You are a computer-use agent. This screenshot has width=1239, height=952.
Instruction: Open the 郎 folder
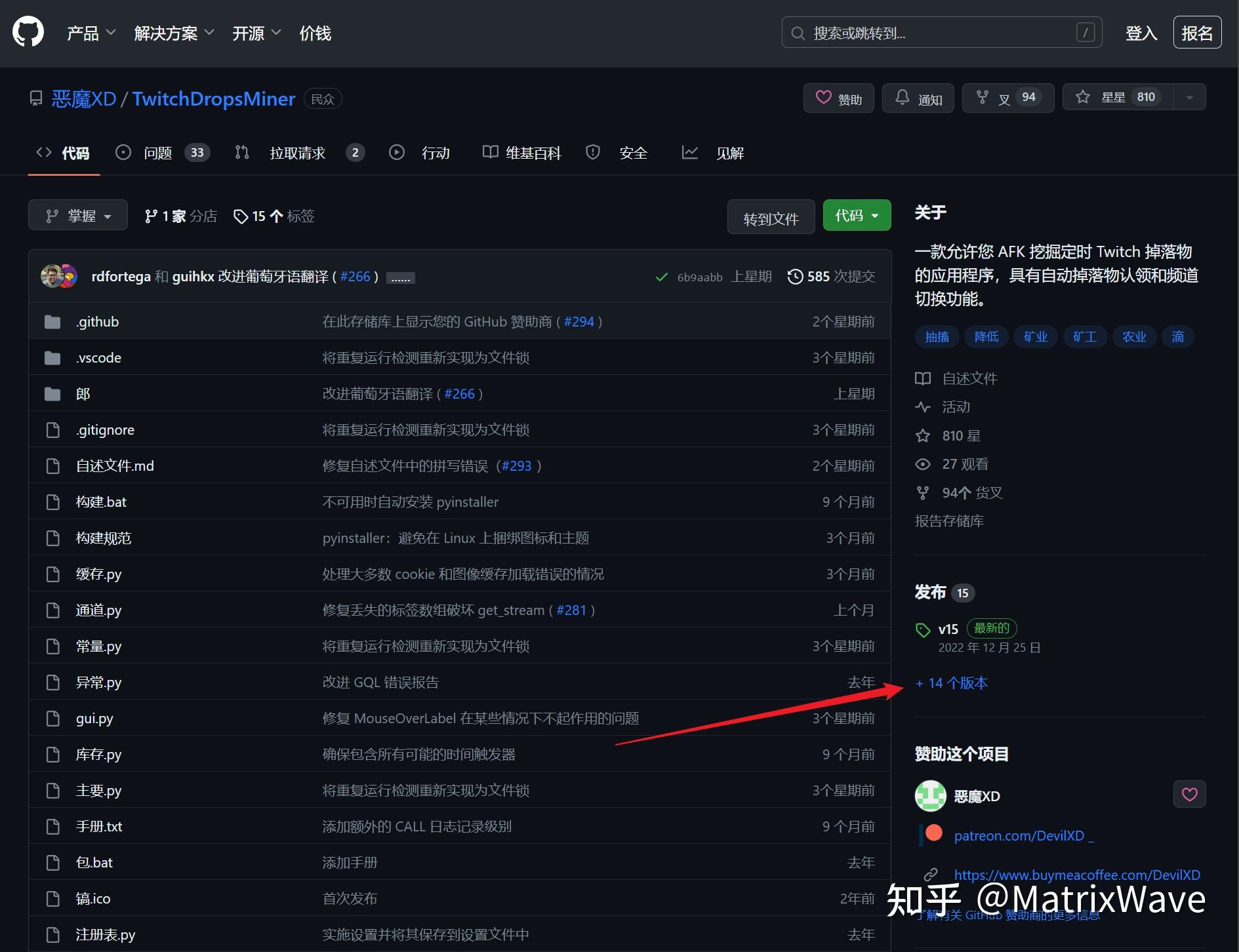pyautogui.click(x=83, y=394)
